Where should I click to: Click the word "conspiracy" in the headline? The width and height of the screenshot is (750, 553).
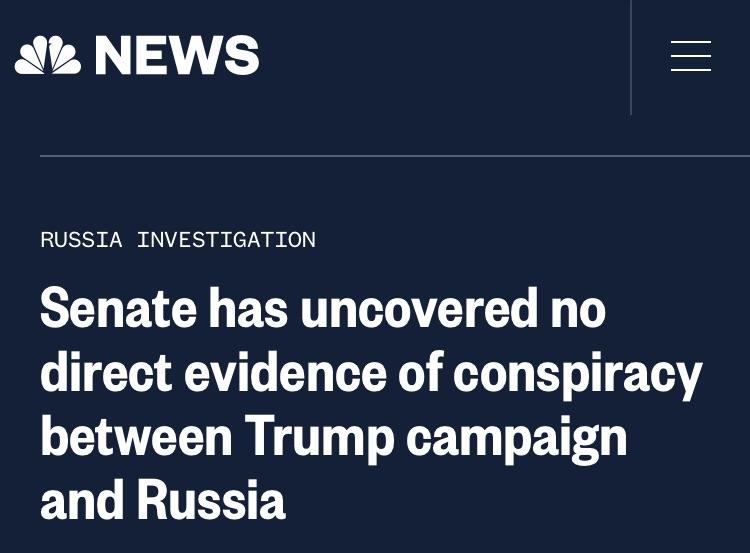click(x=577, y=376)
